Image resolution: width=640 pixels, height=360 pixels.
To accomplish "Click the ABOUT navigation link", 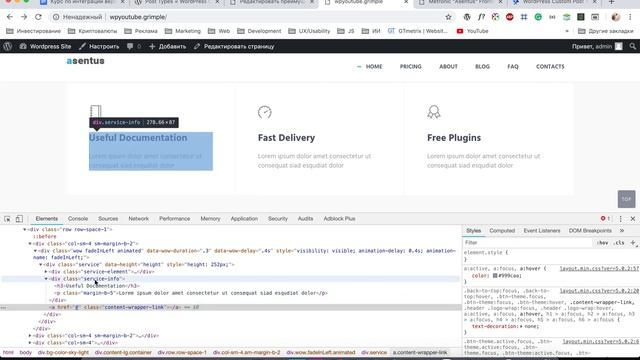I will 448,67.
